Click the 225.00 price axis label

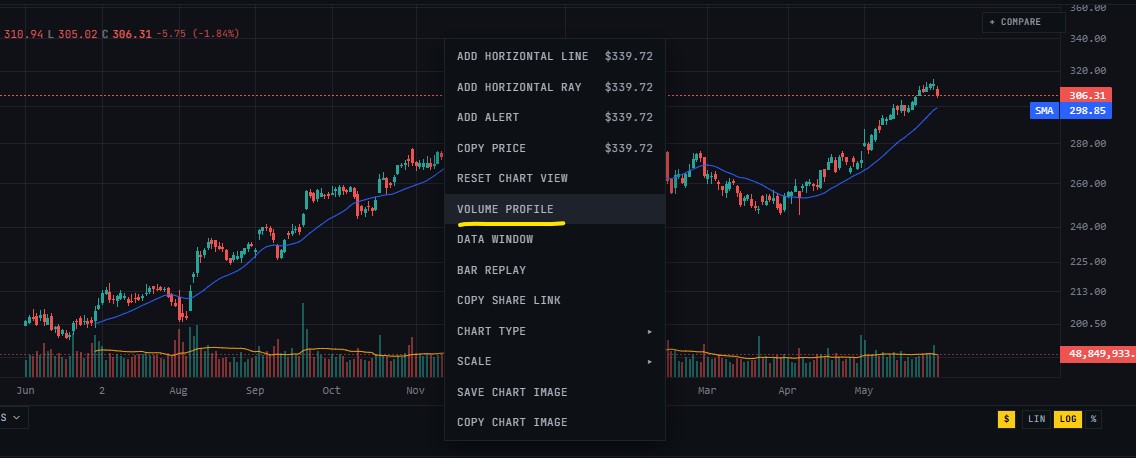click(1088, 262)
